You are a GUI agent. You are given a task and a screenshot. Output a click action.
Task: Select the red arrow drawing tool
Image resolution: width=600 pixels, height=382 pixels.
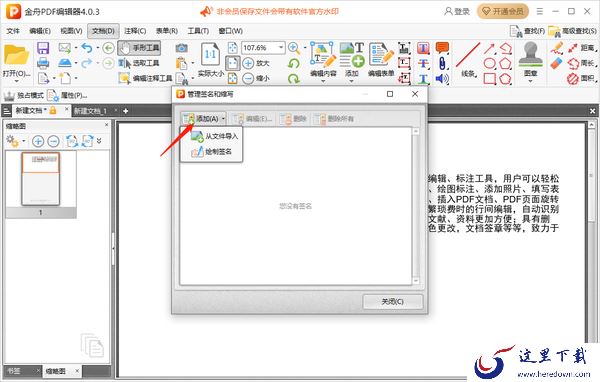(x=490, y=48)
